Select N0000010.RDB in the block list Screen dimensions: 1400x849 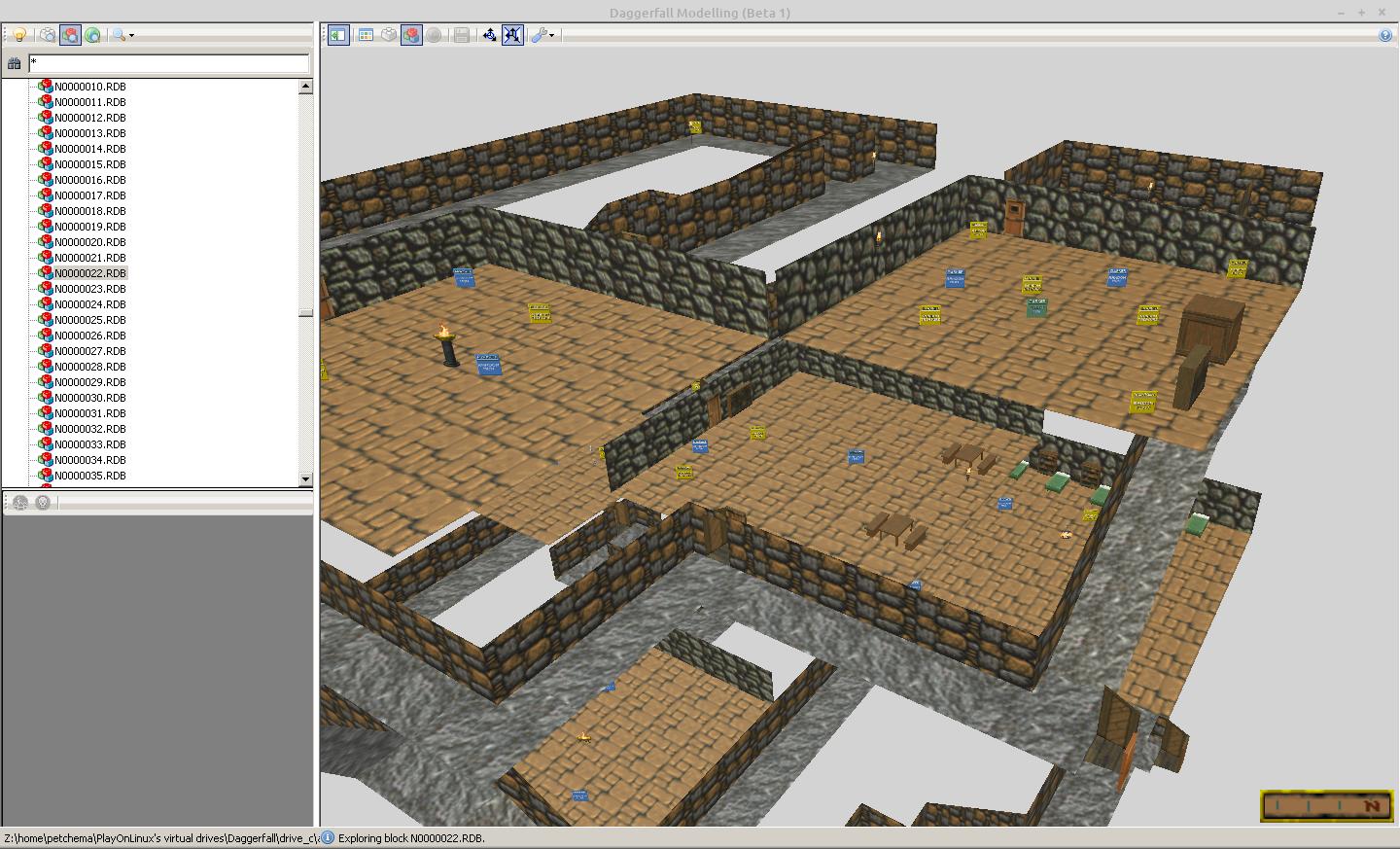point(89,87)
